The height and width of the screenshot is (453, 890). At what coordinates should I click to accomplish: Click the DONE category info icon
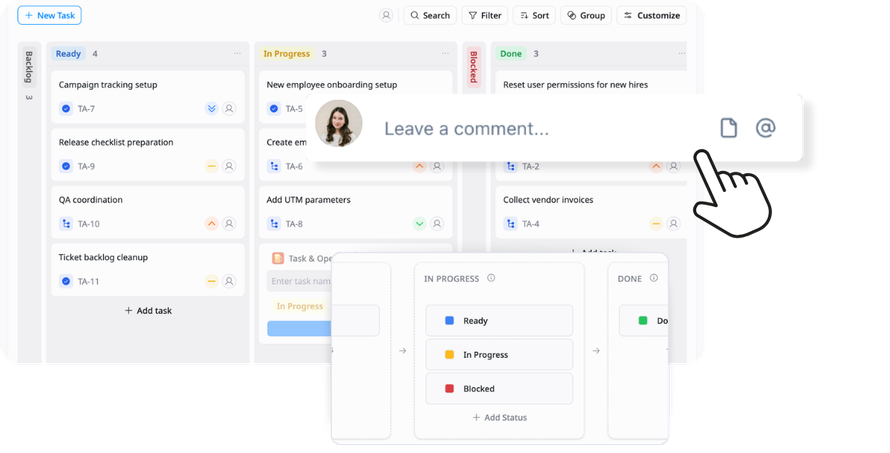[654, 278]
